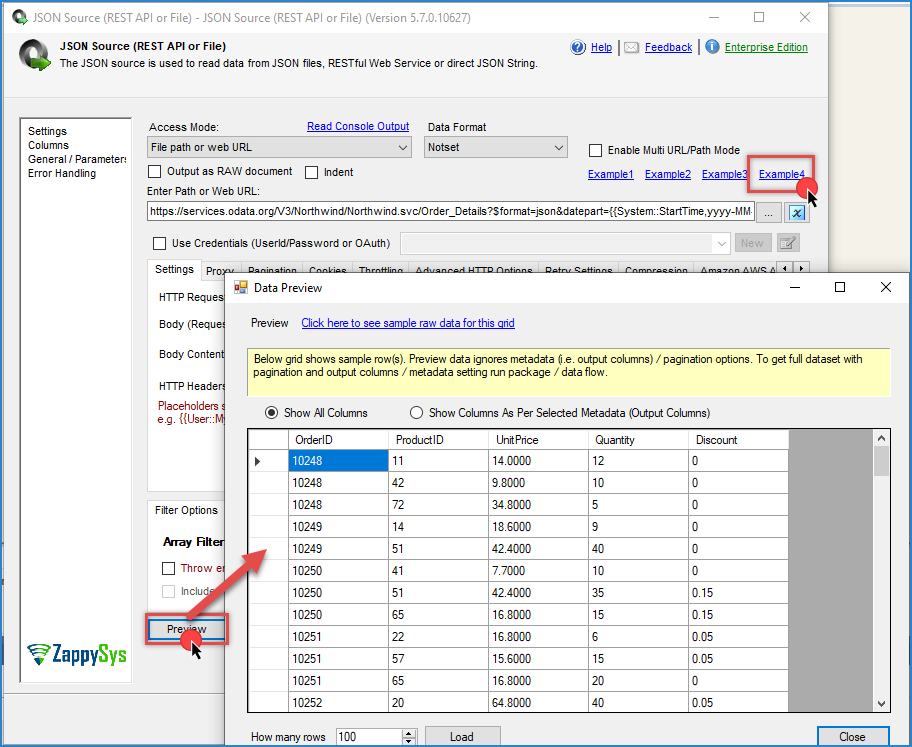The height and width of the screenshot is (747, 912).
Task: Click the Help question mark icon
Action: coord(578,47)
